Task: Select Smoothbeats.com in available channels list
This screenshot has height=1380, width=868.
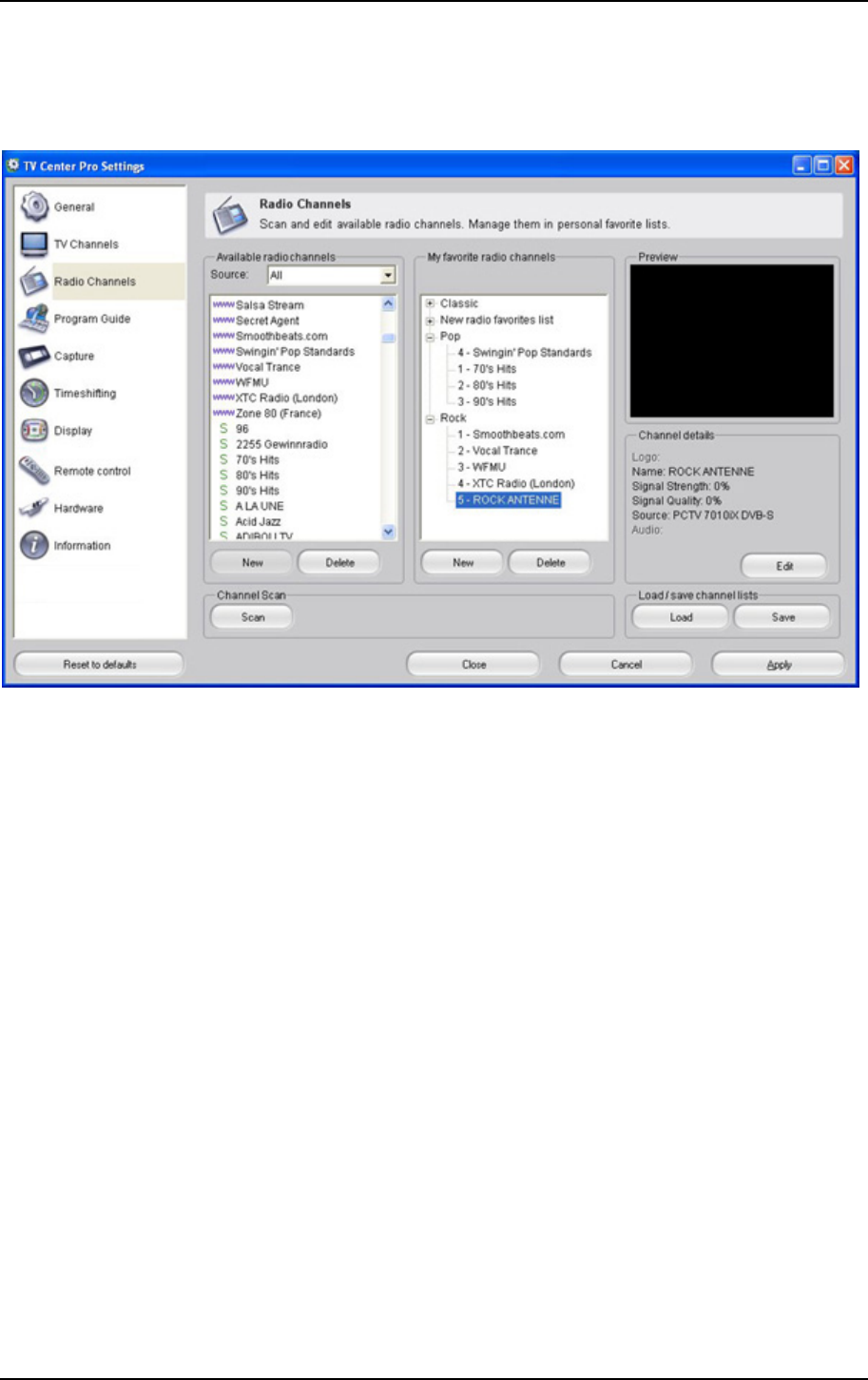Action: coord(281,336)
